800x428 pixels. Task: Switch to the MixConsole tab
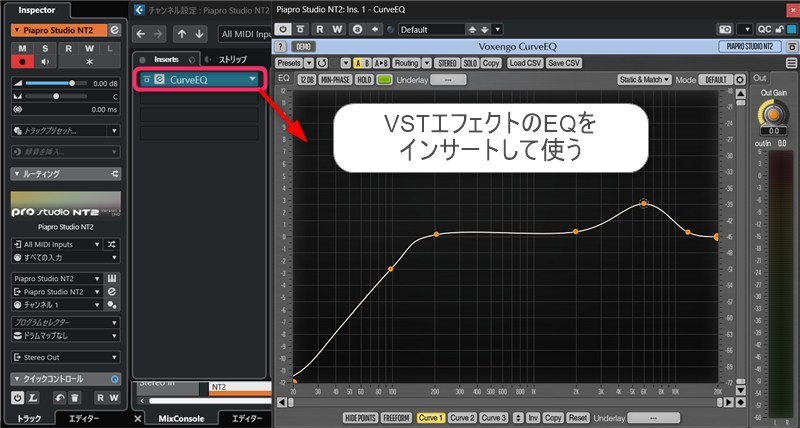click(181, 419)
